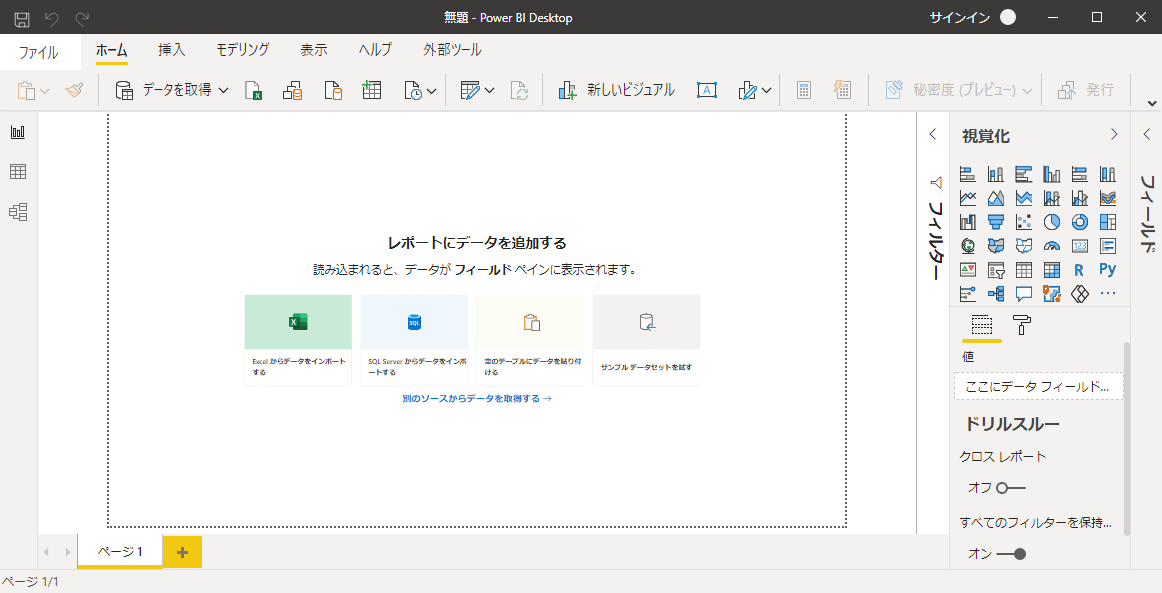Screen dimensions: 1162x593
Task: Switch to data view in left sidebar
Action: point(18,172)
